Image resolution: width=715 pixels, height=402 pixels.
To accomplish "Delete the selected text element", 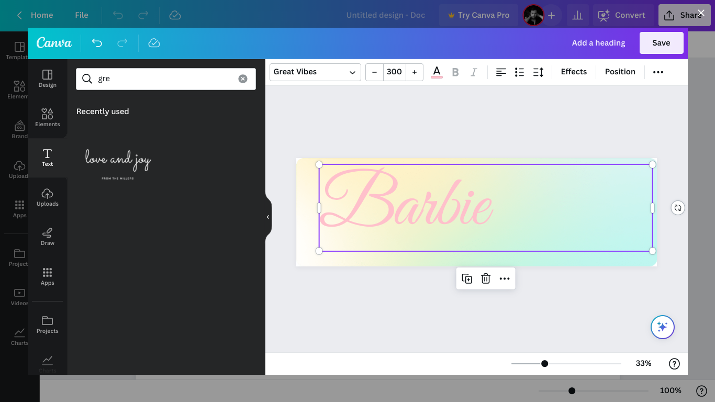I will [486, 279].
